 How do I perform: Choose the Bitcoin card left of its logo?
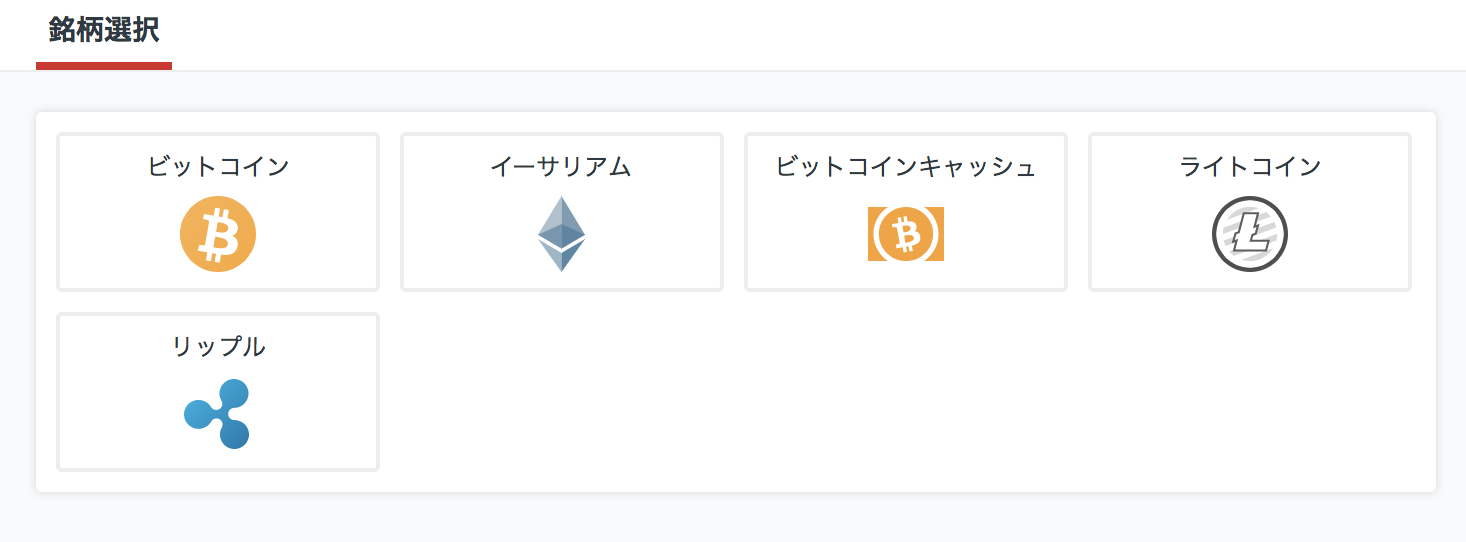(118, 234)
